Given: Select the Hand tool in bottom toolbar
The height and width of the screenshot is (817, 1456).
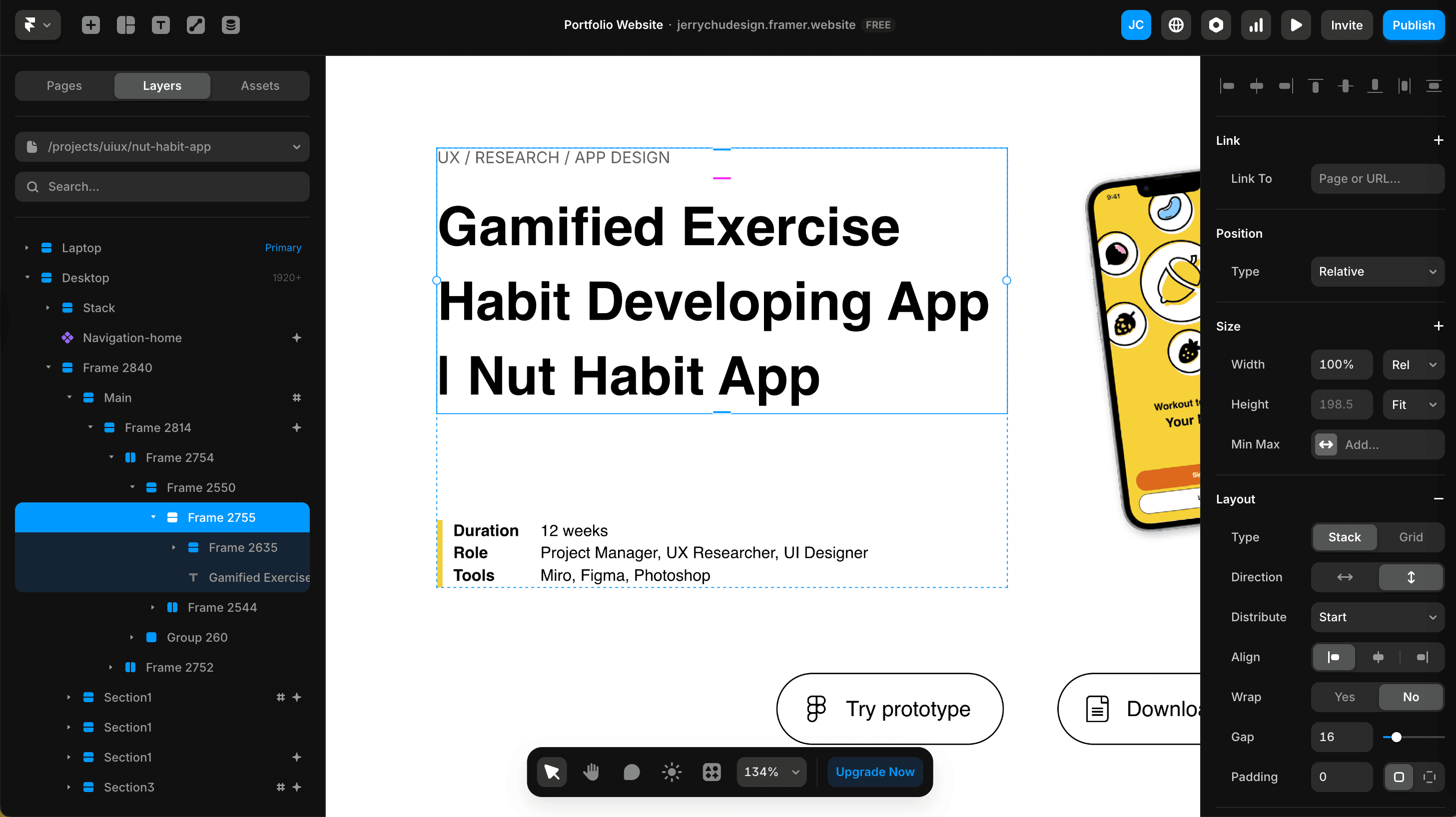Looking at the screenshot, I should pos(591,772).
